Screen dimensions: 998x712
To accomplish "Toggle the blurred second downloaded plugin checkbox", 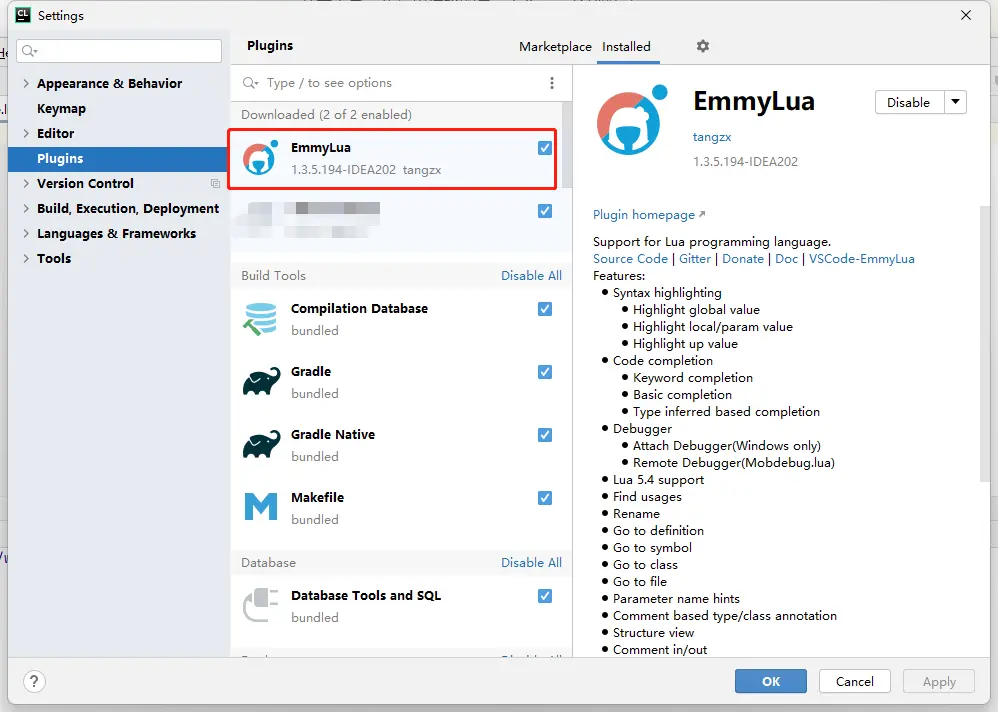I will point(545,211).
